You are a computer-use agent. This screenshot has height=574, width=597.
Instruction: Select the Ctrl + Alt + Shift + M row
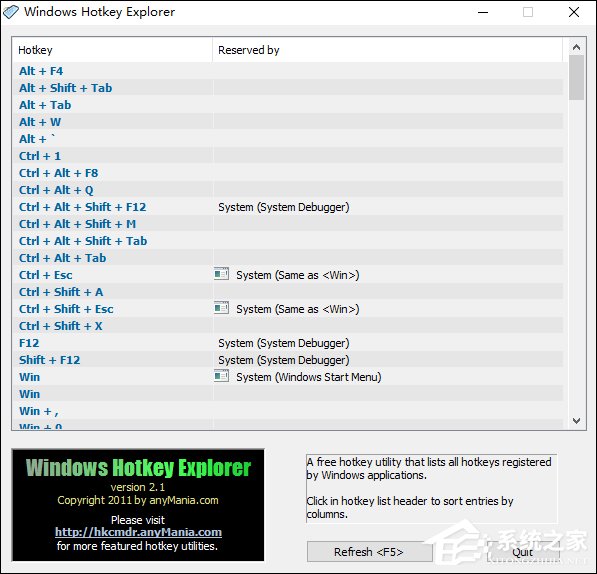click(x=287, y=224)
